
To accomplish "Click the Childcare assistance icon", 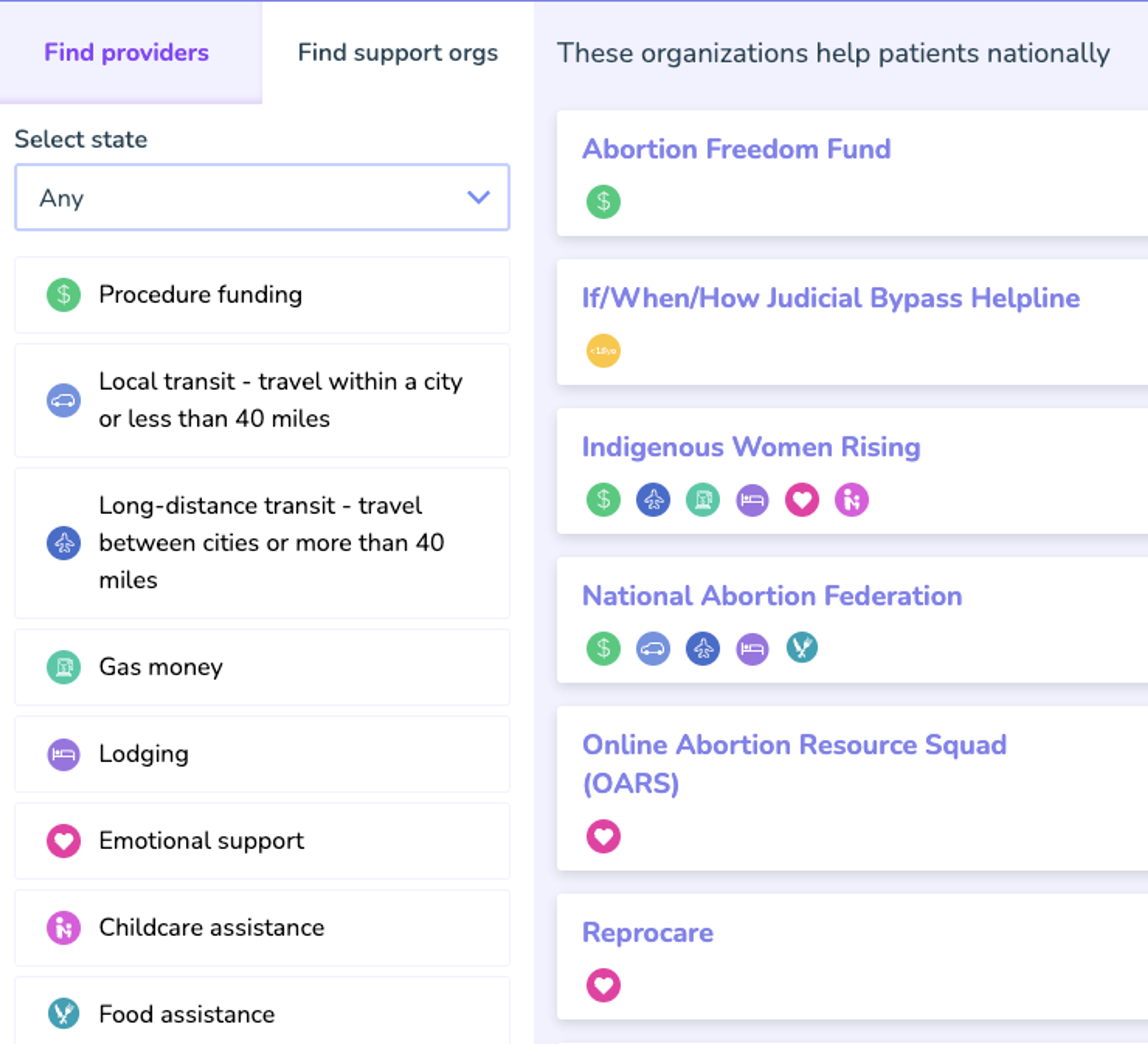I will (x=63, y=928).
